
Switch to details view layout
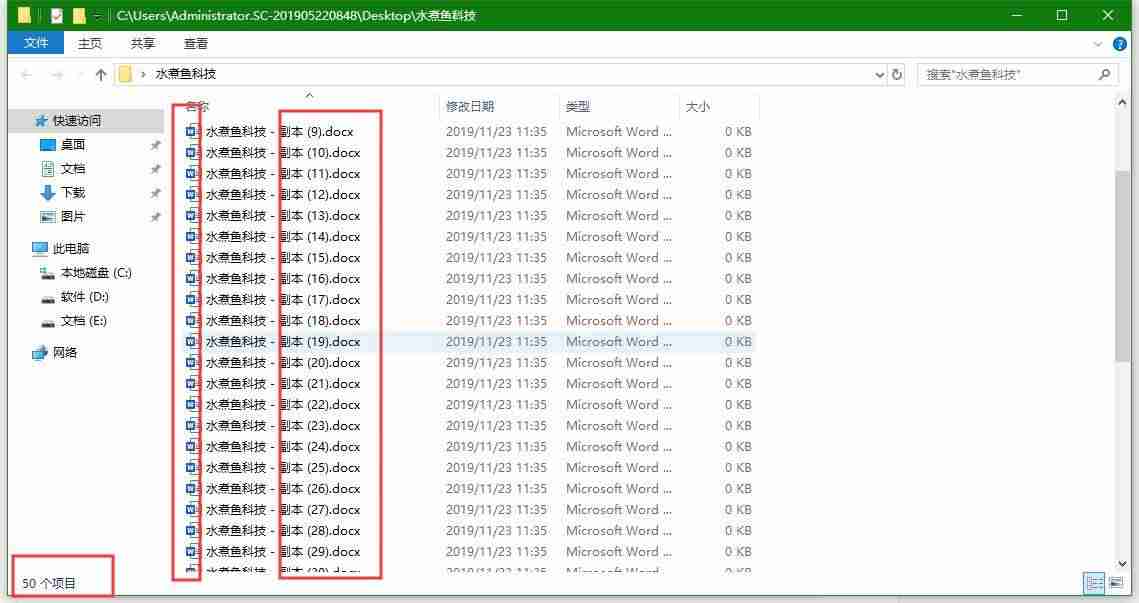point(1094,583)
